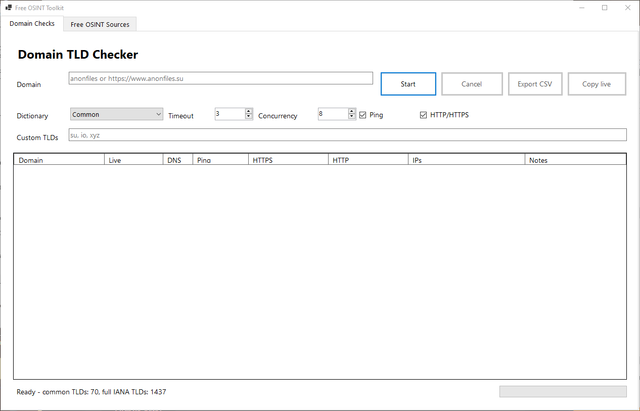
Task: Sort by the Ping column header
Action: click(x=220, y=160)
